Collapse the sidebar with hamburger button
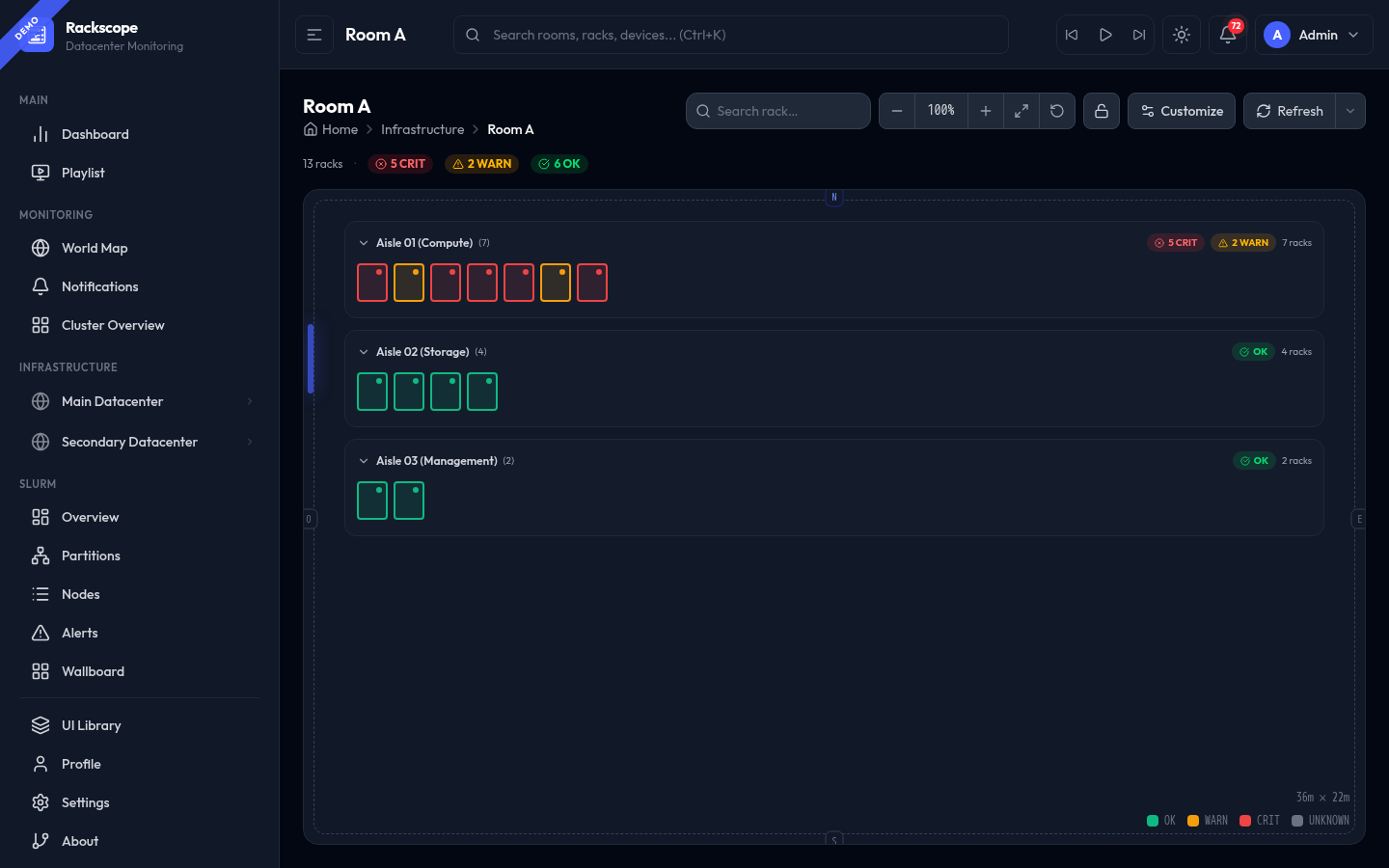1389x868 pixels. click(314, 35)
